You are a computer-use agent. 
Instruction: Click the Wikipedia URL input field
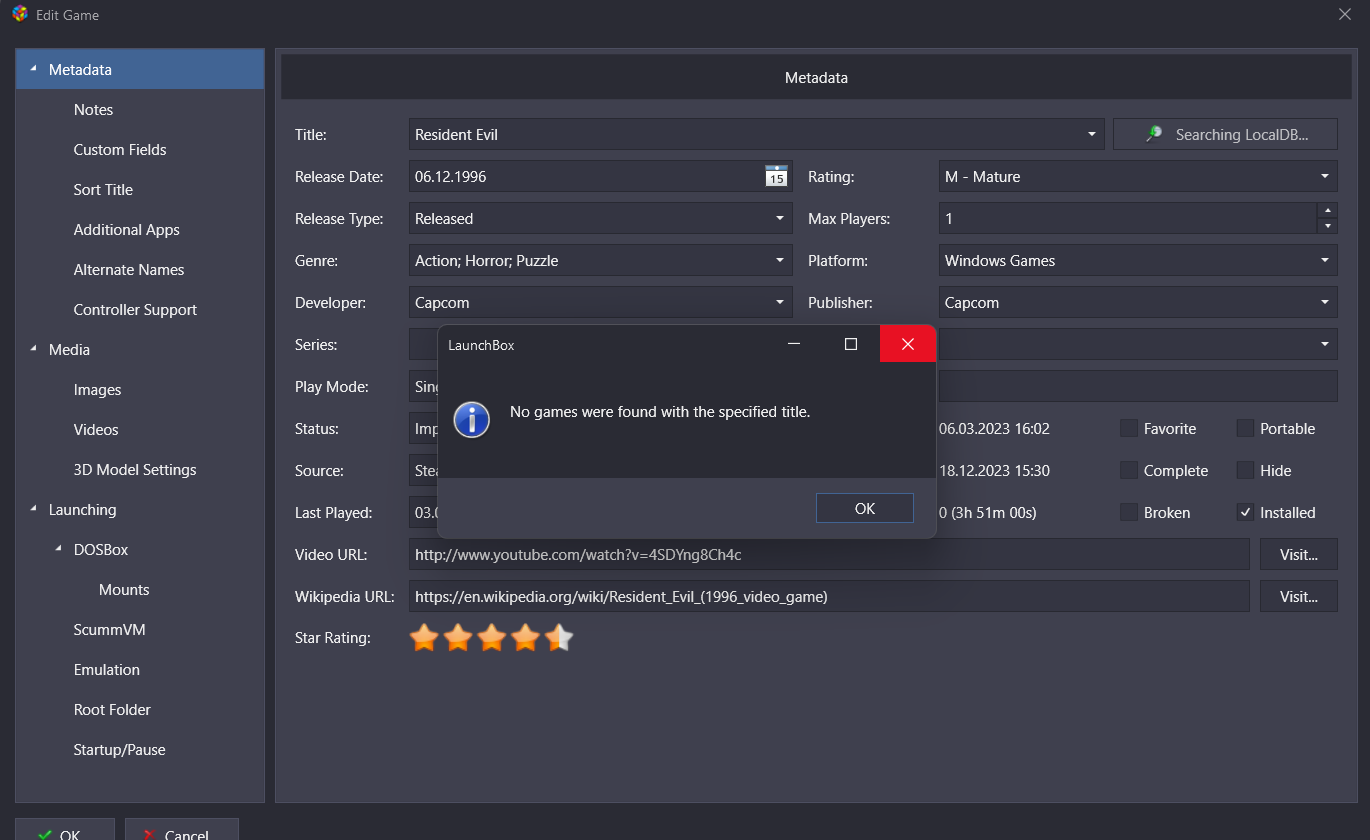(x=829, y=596)
